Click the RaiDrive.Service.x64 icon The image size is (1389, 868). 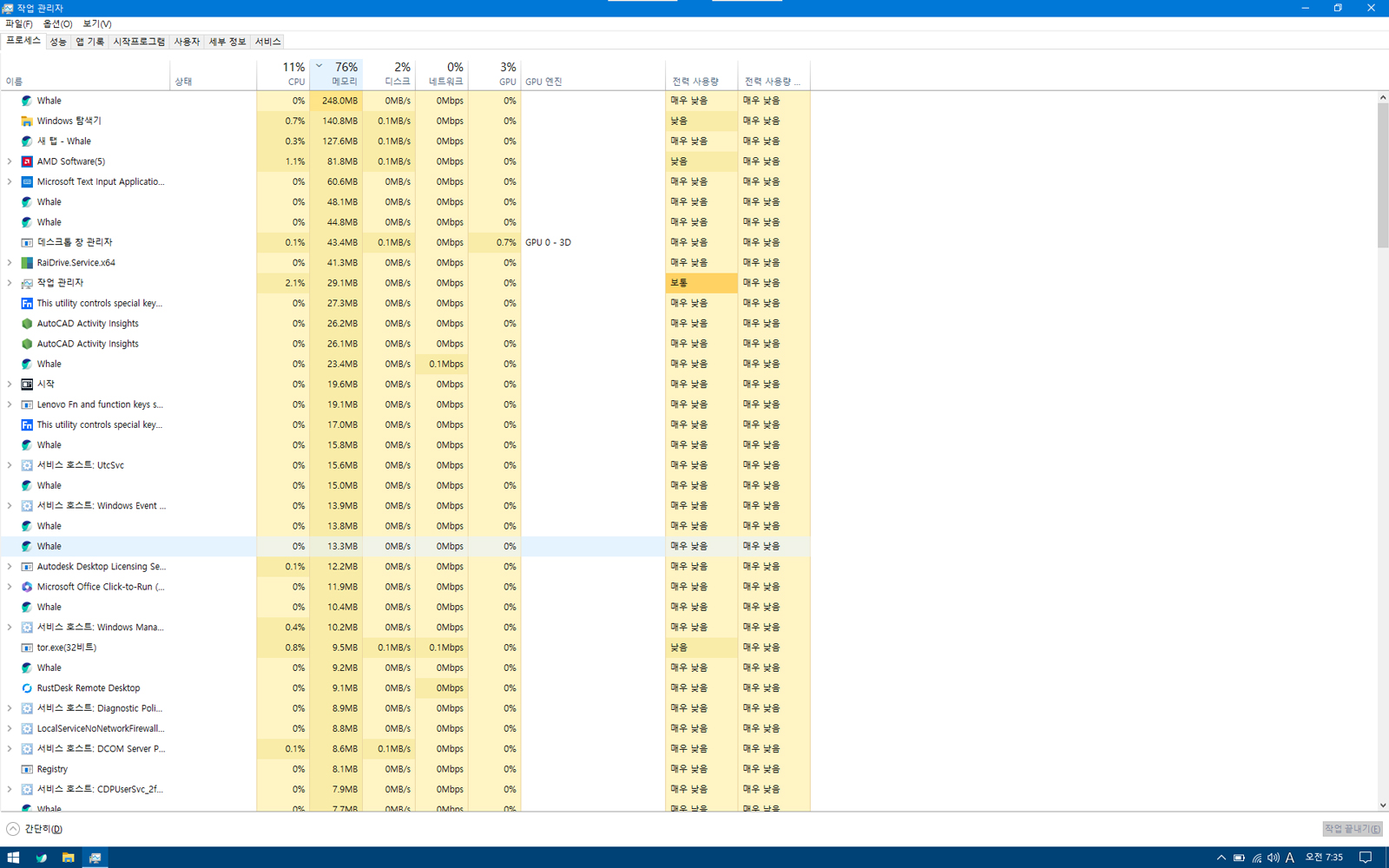click(x=27, y=262)
